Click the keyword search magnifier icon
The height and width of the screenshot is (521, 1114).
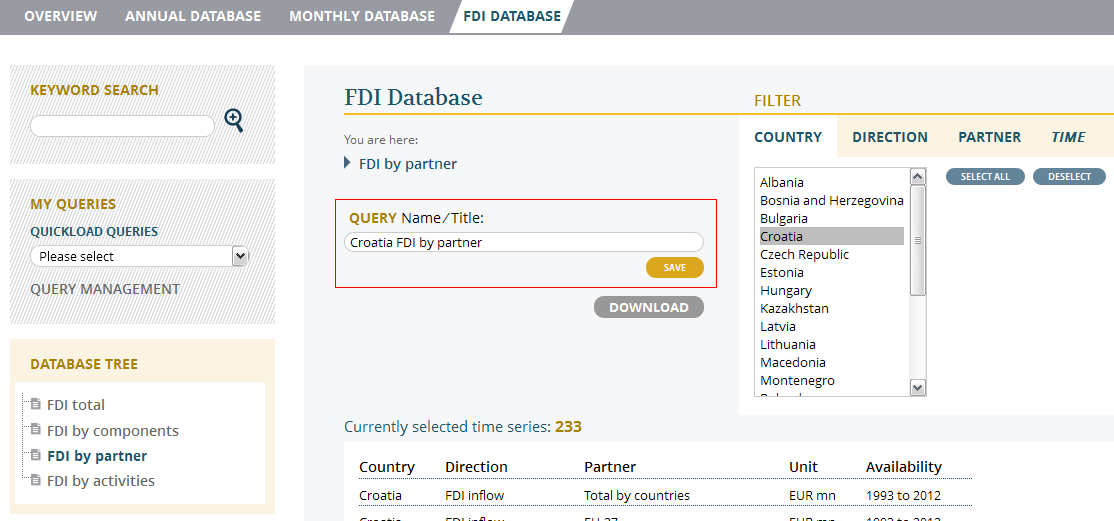coord(234,121)
